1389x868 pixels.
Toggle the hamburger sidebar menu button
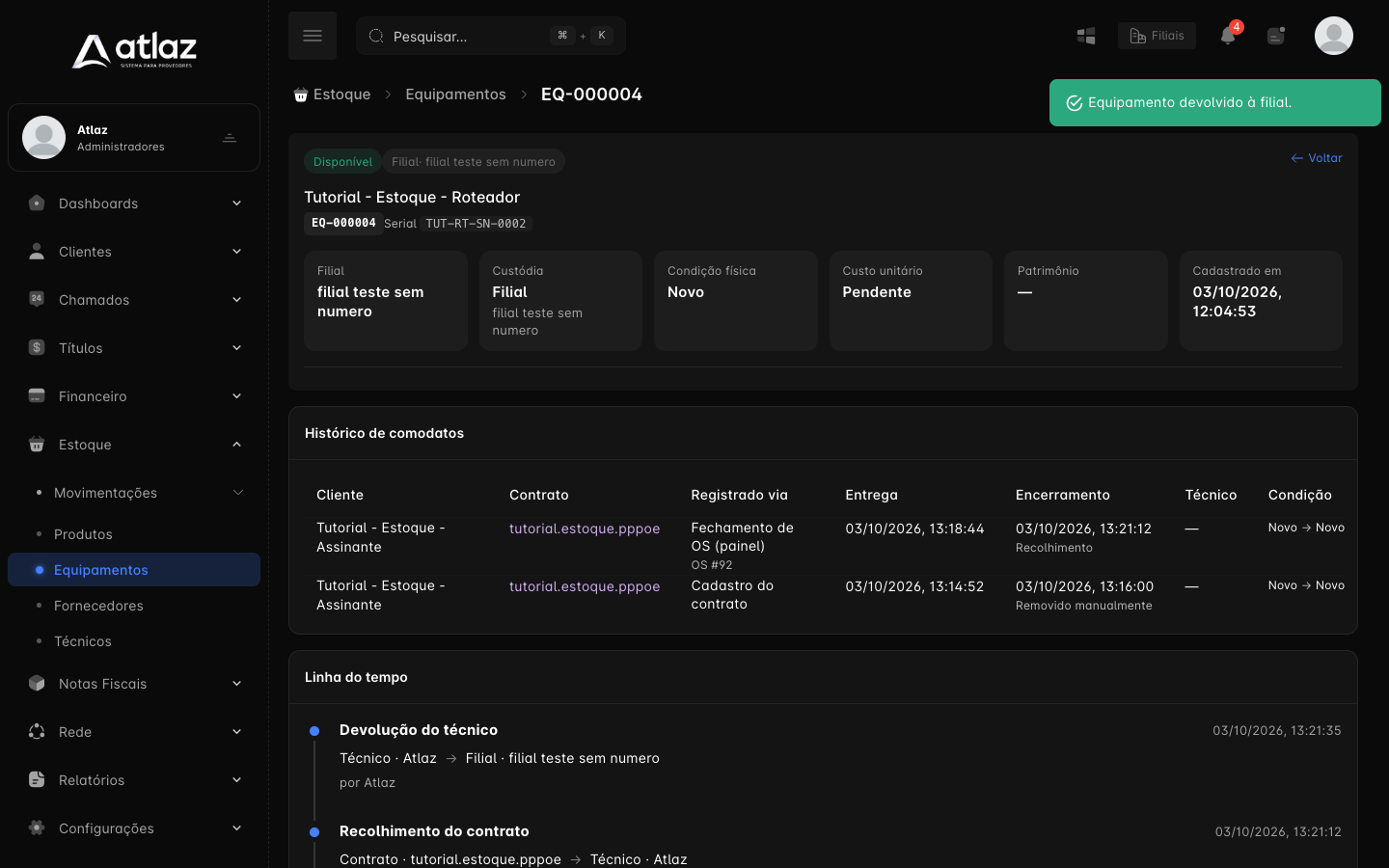coord(313,36)
